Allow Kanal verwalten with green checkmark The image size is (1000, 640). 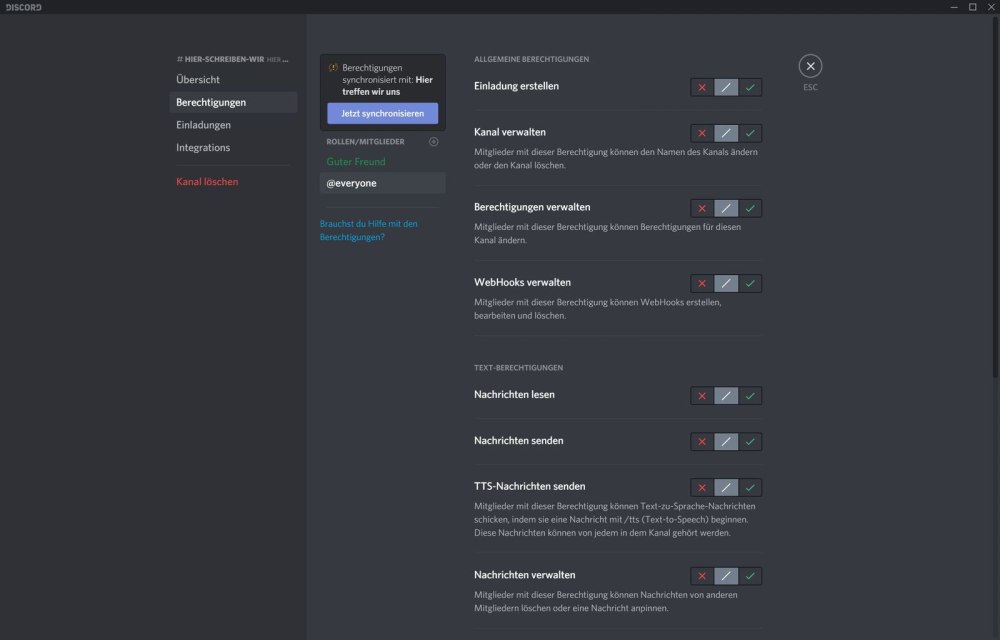pos(750,133)
